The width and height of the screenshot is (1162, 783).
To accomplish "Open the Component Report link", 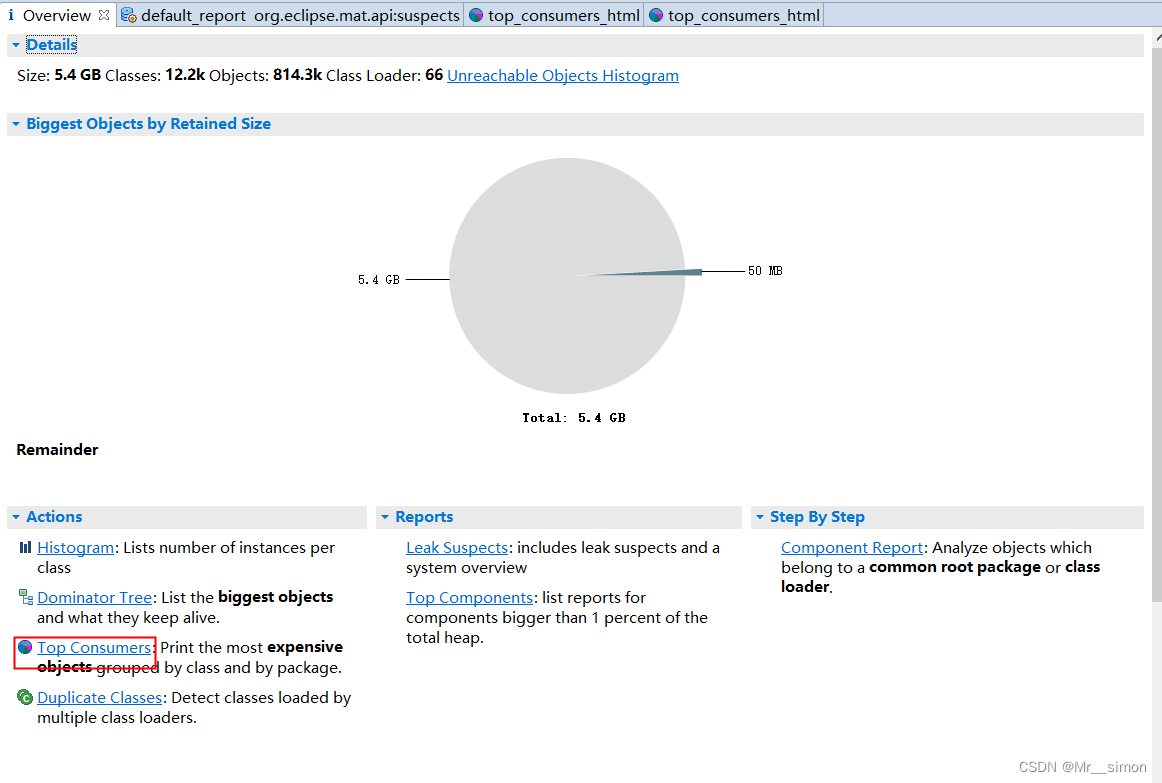I will pos(851,547).
